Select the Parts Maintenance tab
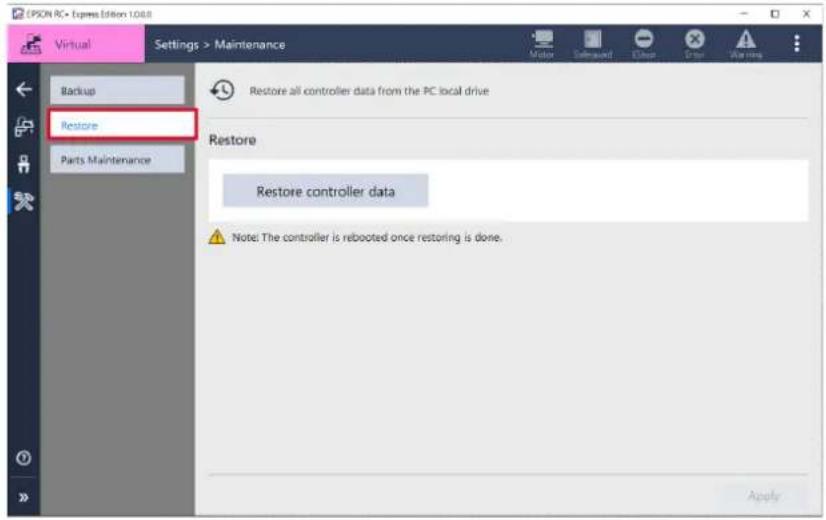 coord(117,160)
